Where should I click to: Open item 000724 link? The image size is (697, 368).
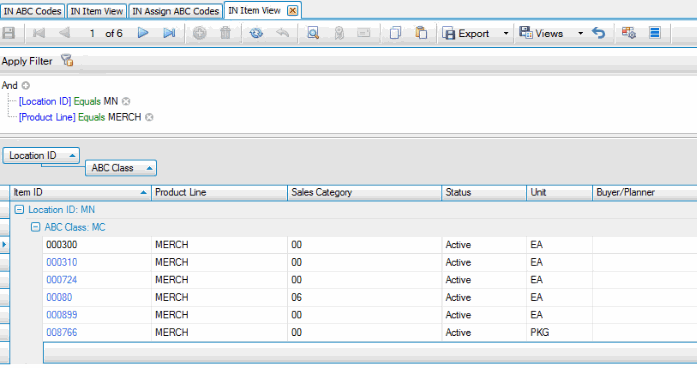(62, 280)
